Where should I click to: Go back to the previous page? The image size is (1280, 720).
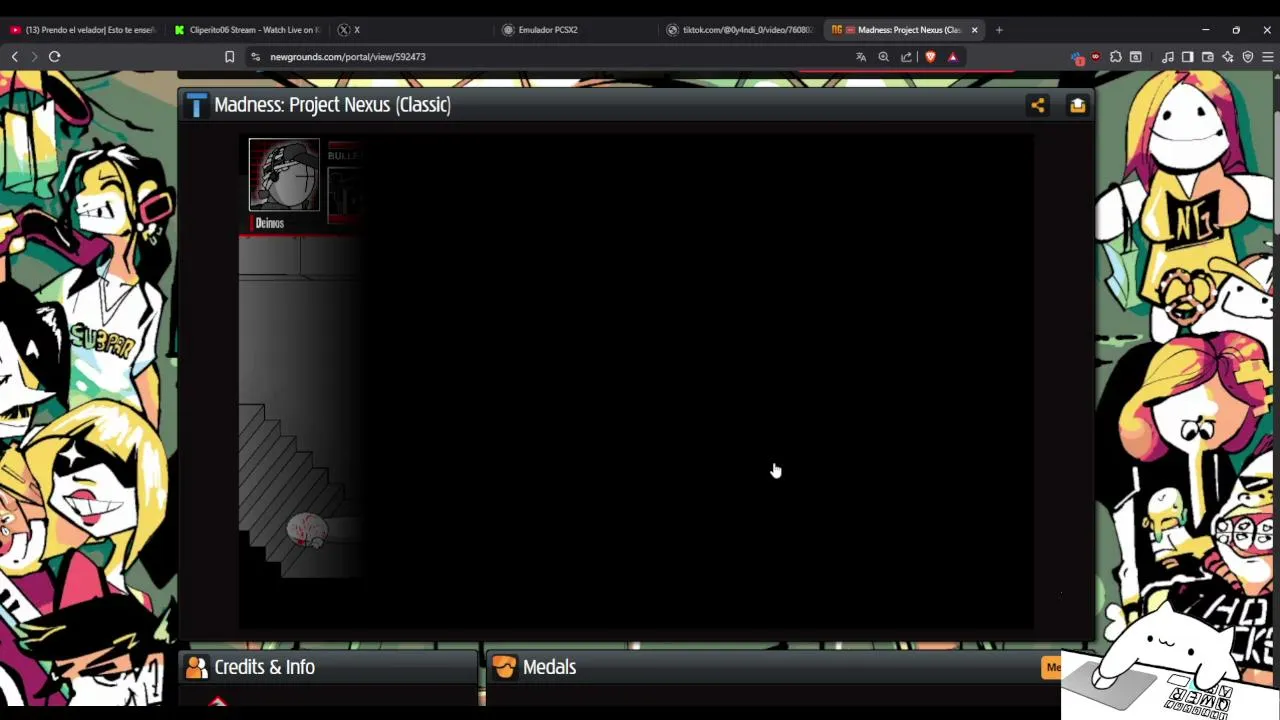tap(14, 57)
